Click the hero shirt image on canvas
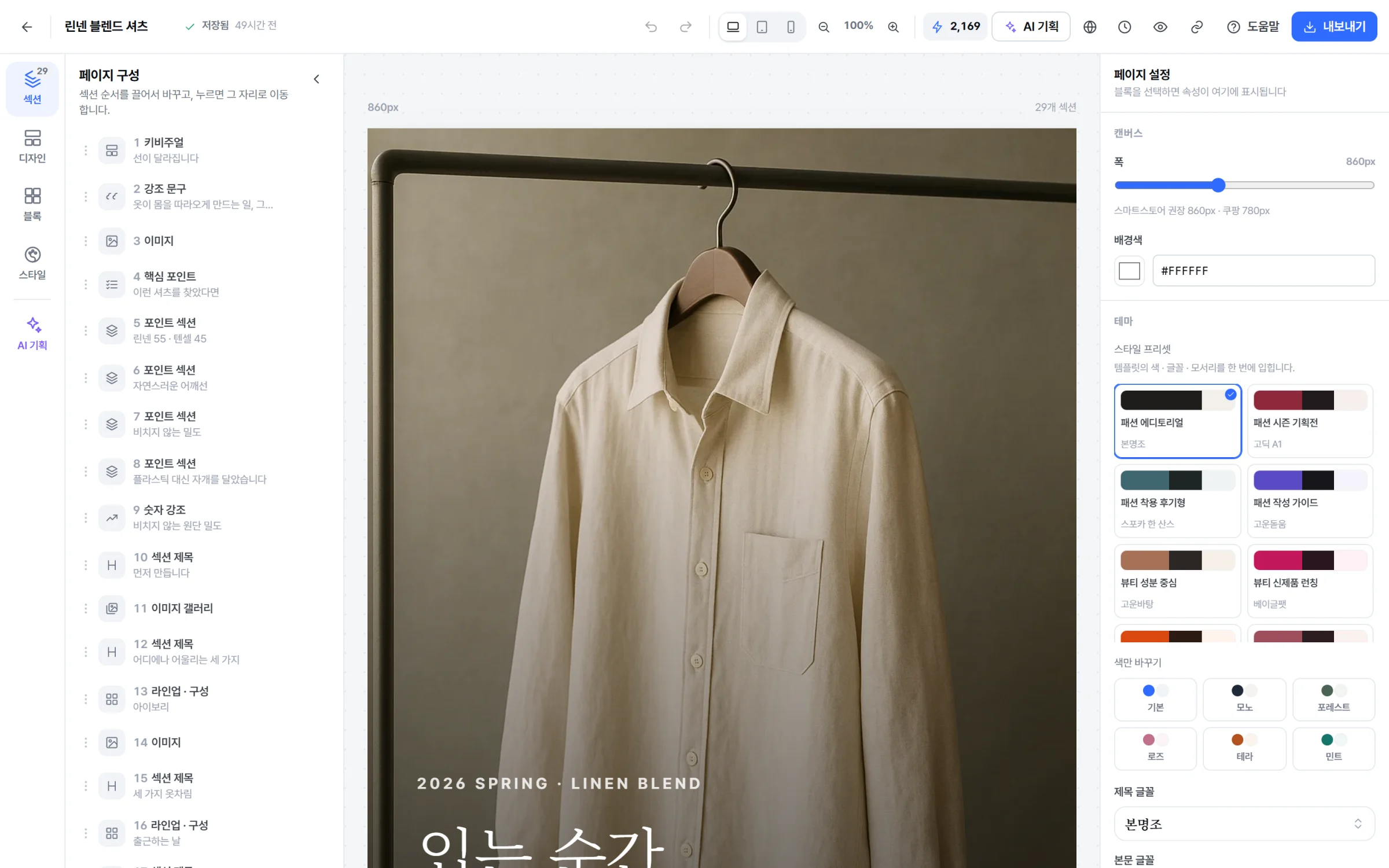1389x868 pixels. 722,498
